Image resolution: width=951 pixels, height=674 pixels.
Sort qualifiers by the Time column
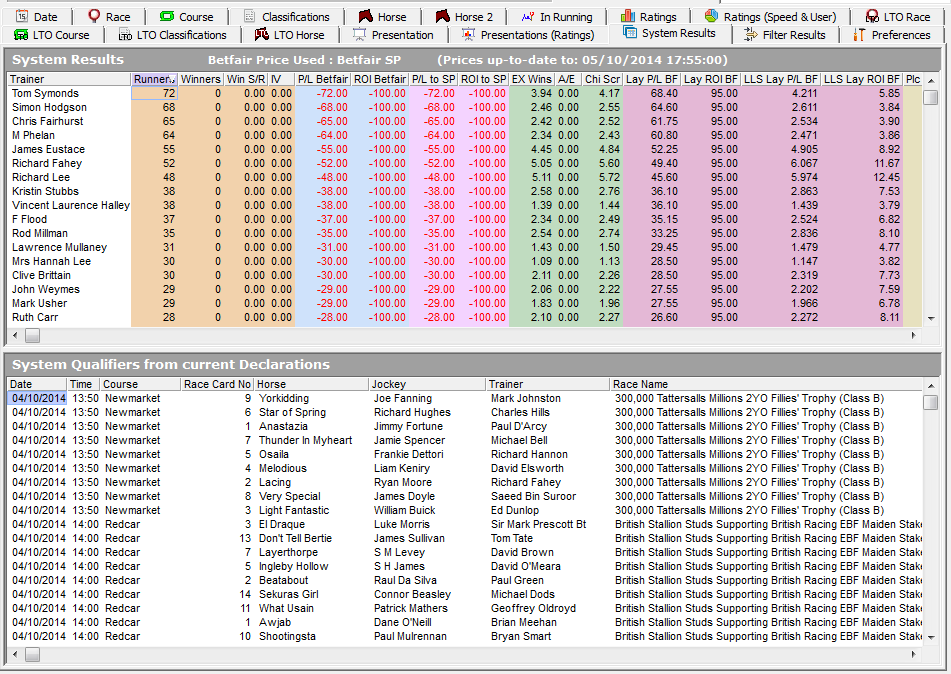click(x=83, y=384)
